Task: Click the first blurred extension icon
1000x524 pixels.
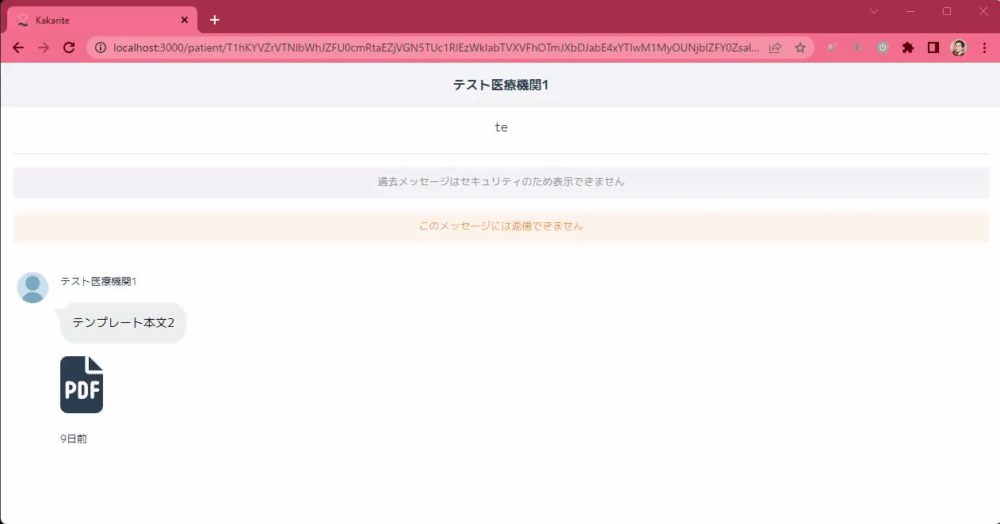Action: point(832,48)
